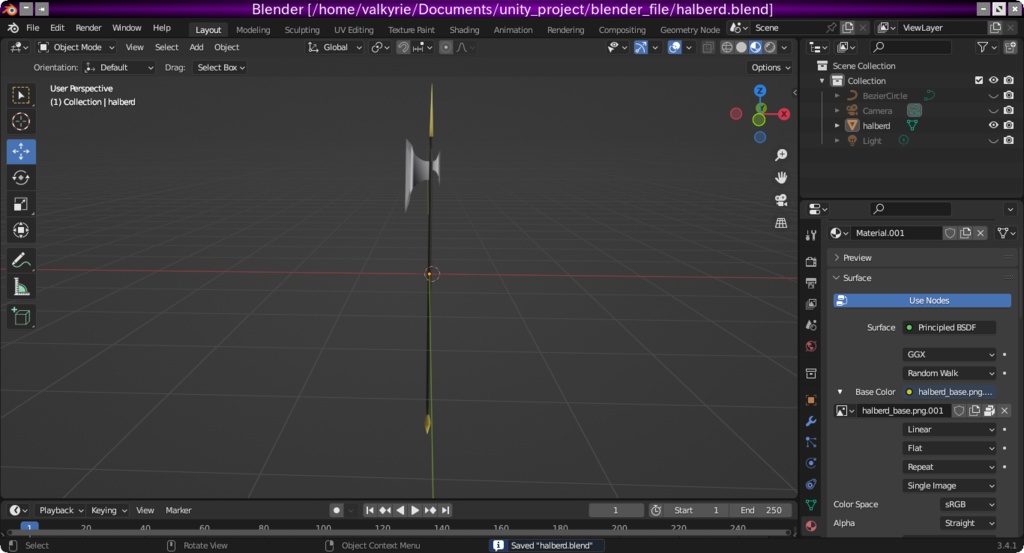The width and height of the screenshot is (1024, 553).
Task: Open the File menu
Action: tap(33, 28)
